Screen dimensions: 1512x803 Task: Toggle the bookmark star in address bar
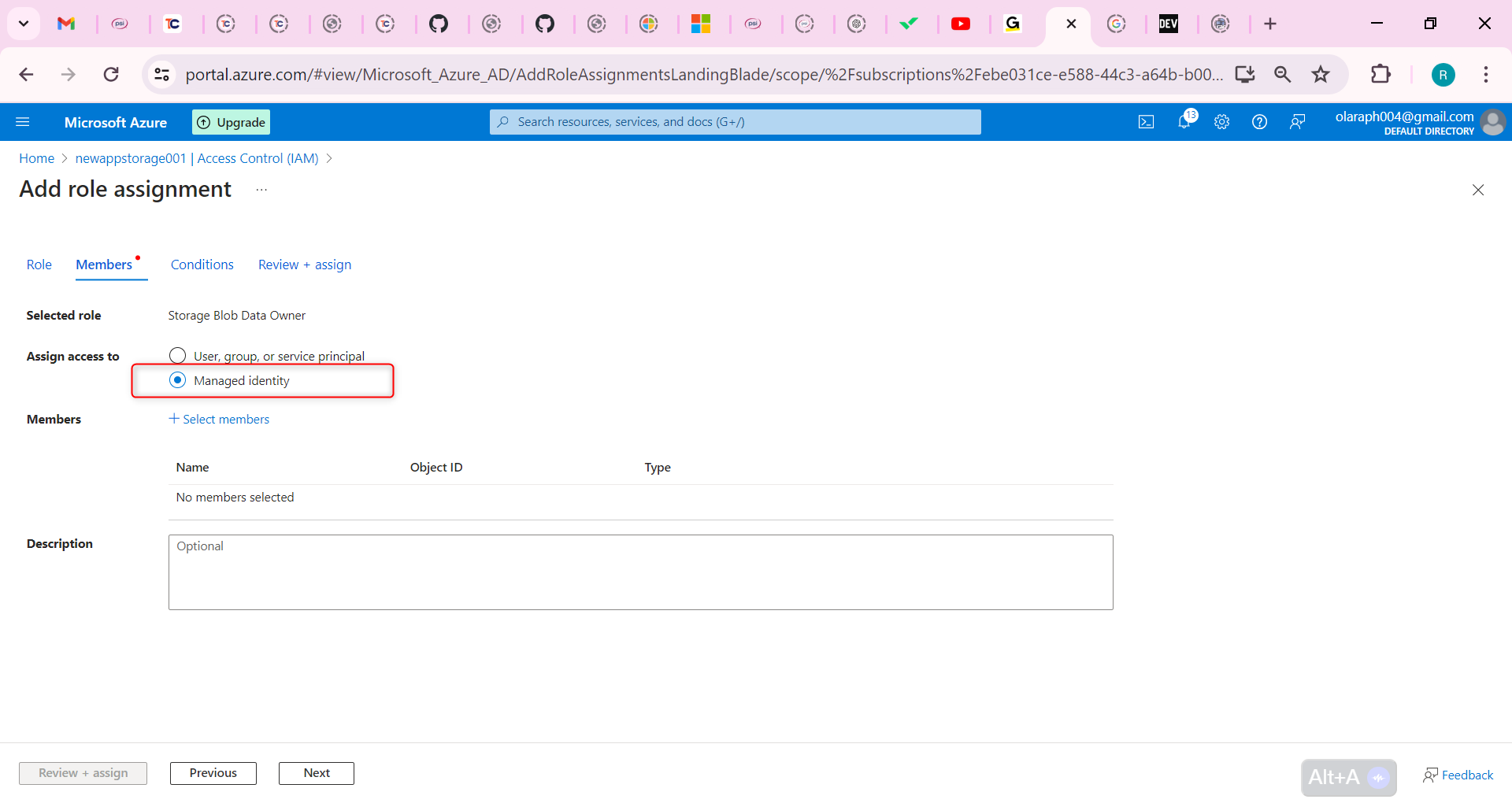pyautogui.click(x=1320, y=74)
